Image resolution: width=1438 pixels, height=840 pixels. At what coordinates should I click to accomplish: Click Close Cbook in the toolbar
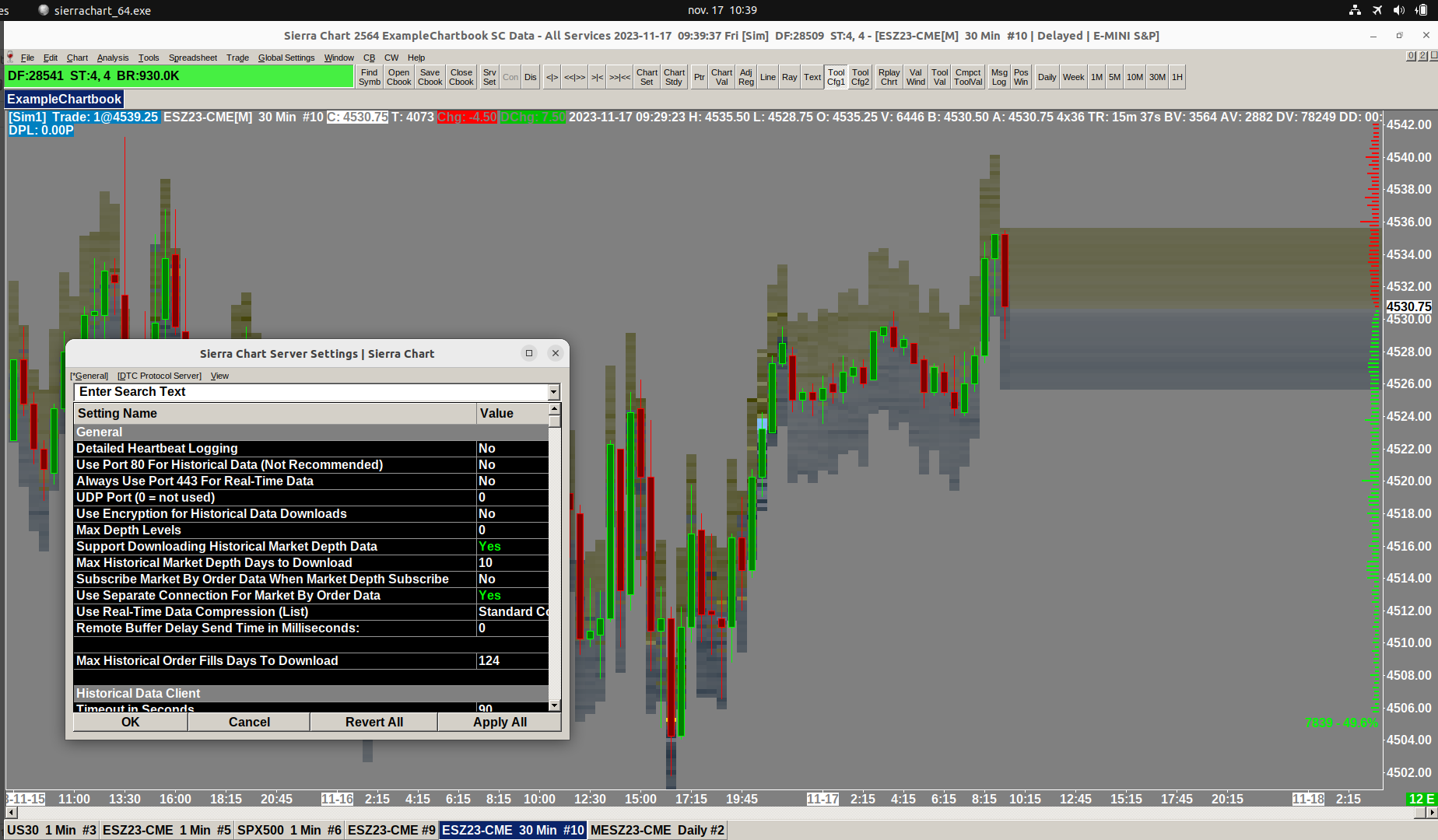coord(461,77)
